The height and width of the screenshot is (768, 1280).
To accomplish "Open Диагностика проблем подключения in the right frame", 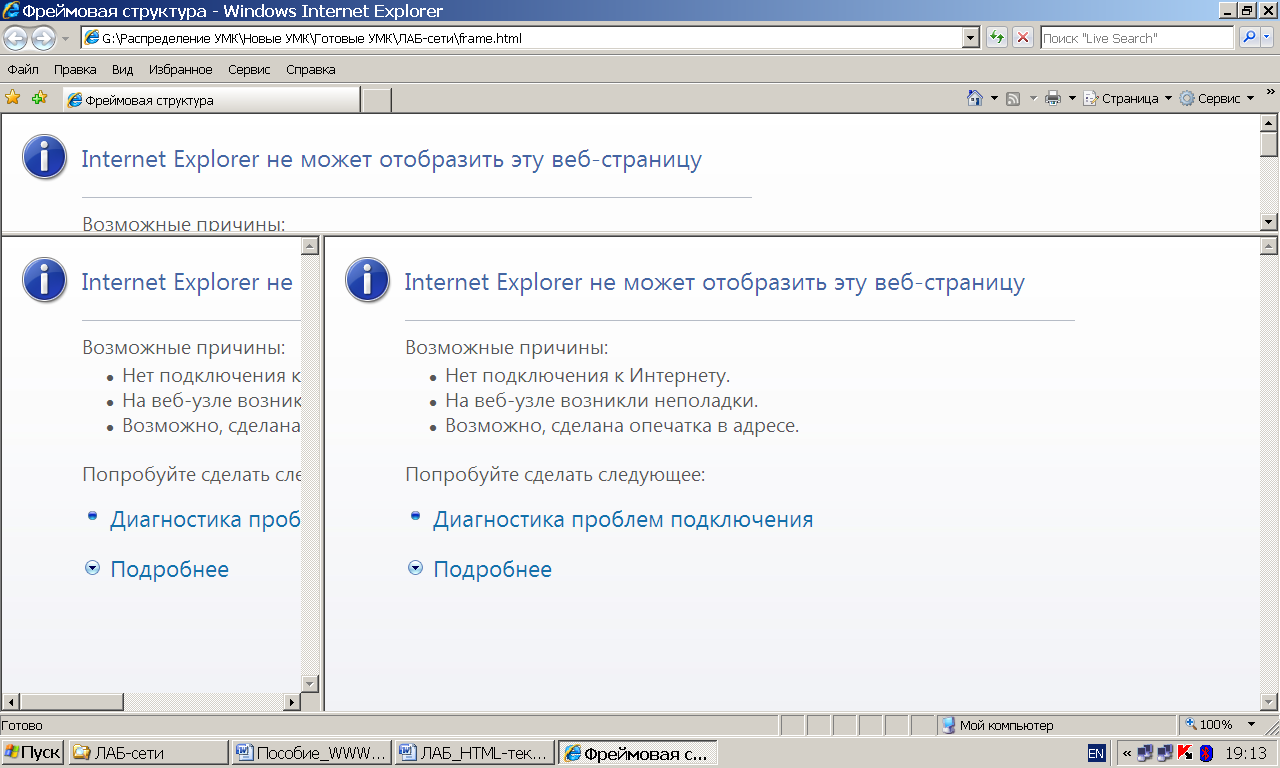I will (623, 520).
